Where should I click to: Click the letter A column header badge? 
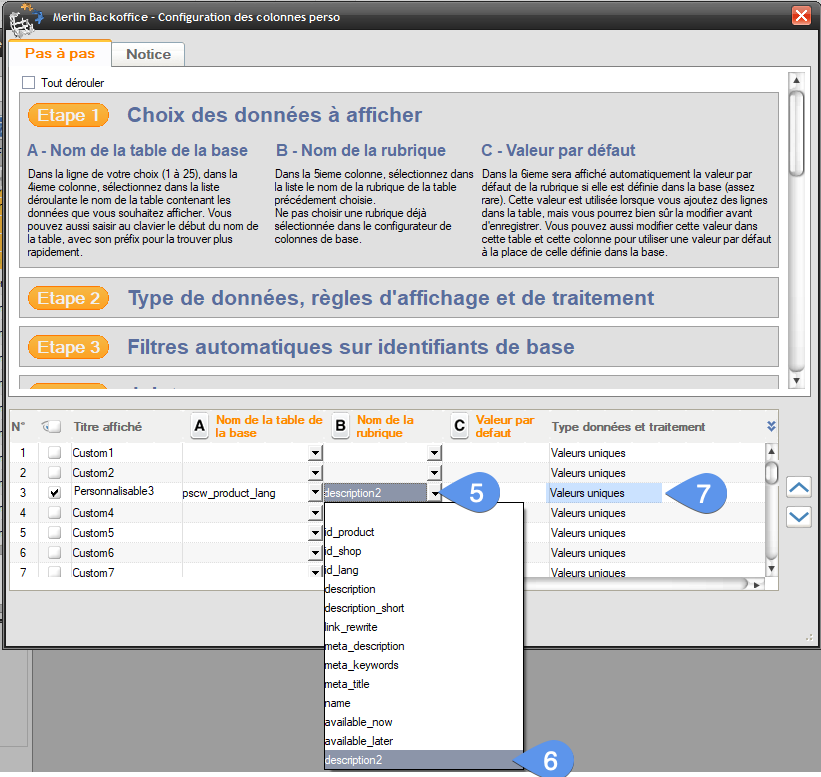click(199, 427)
